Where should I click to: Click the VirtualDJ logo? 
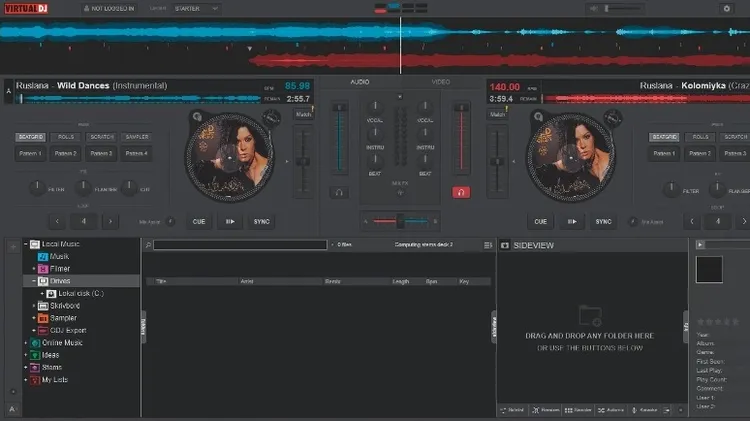pos(26,9)
